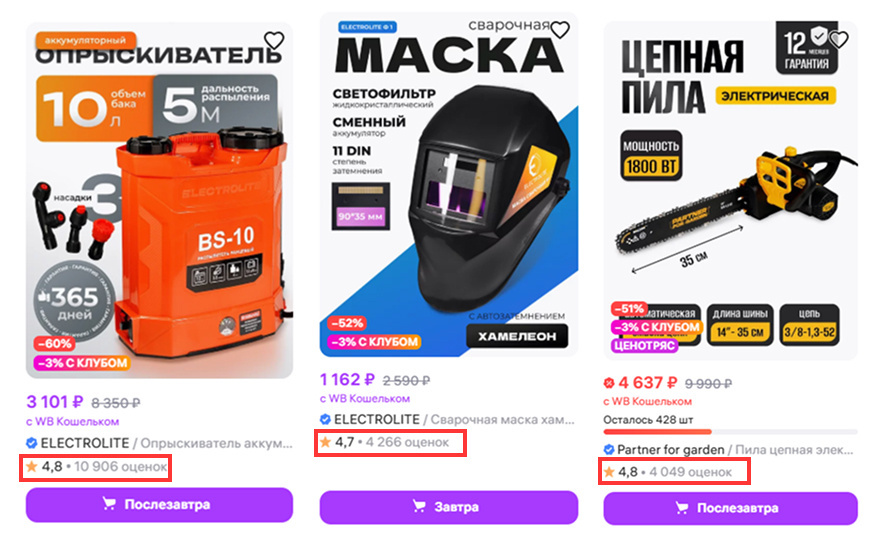Open the black welding mask product image
Viewport: 888px width, 541px height.
(x=449, y=185)
